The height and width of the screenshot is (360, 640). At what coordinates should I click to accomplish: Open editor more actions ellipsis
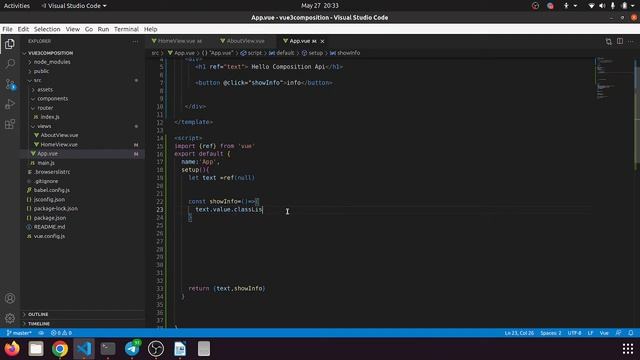click(631, 41)
